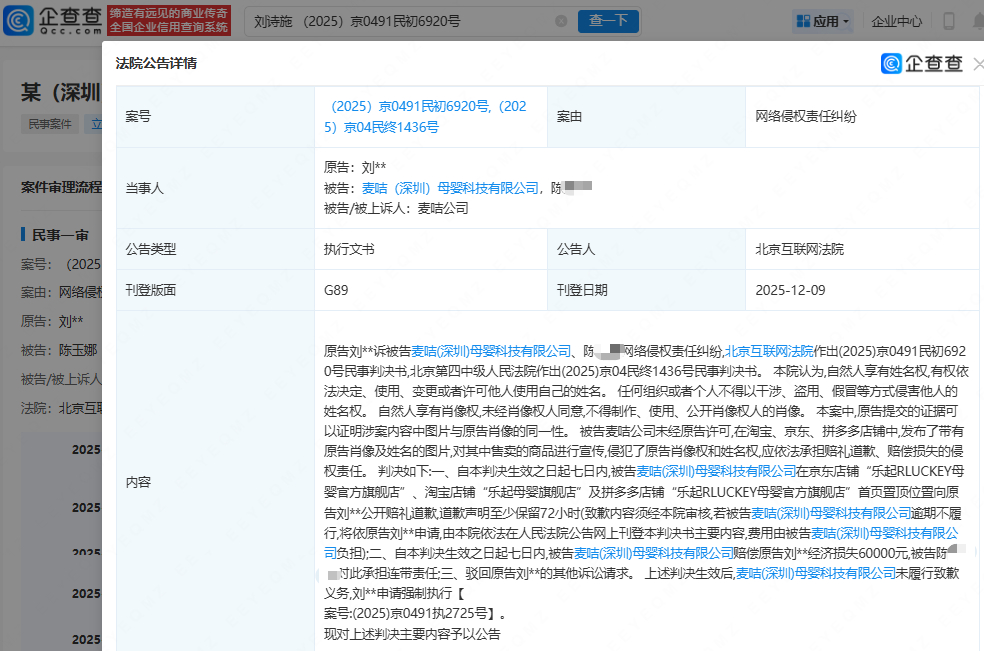The image size is (984, 651).
Task: Click the red slogan banner beside the logo
Action: tap(169, 21)
